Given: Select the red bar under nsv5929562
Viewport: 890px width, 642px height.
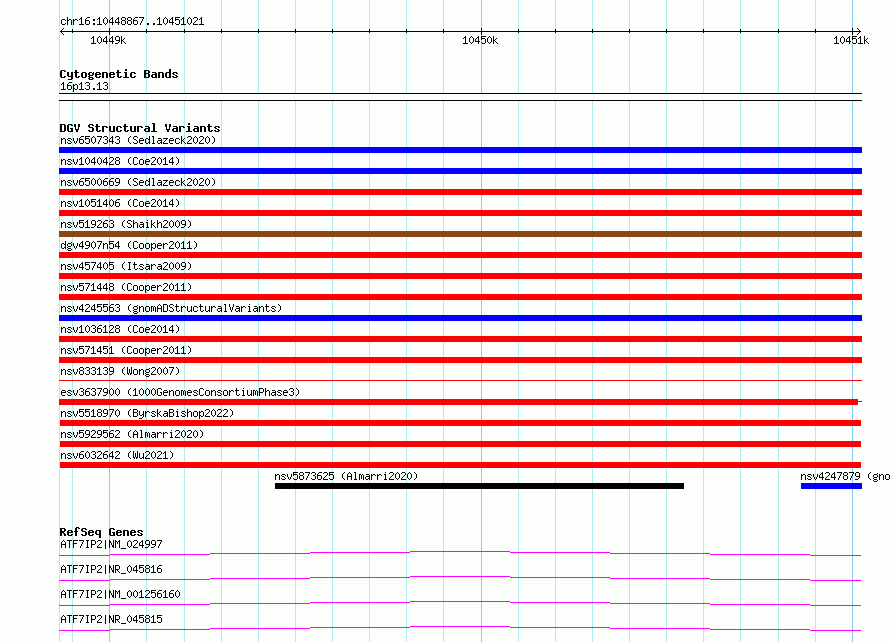Looking at the screenshot, I should click(x=460, y=444).
